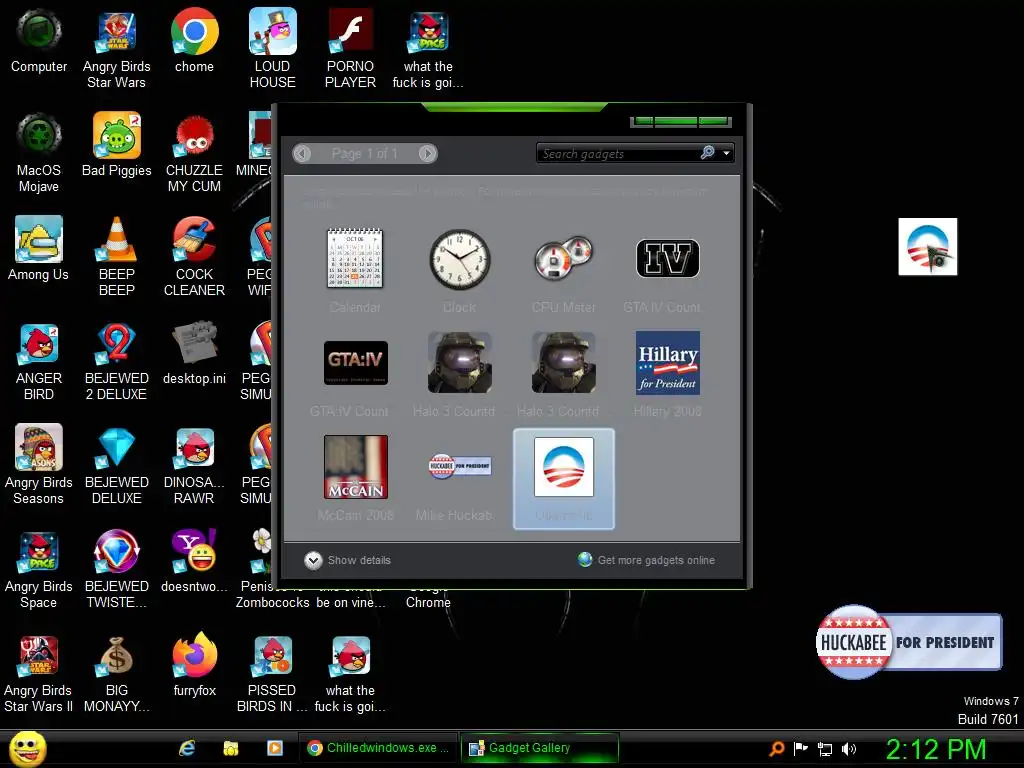
Task: Select the BEJEWED TWISTE... icon
Action: (116, 569)
